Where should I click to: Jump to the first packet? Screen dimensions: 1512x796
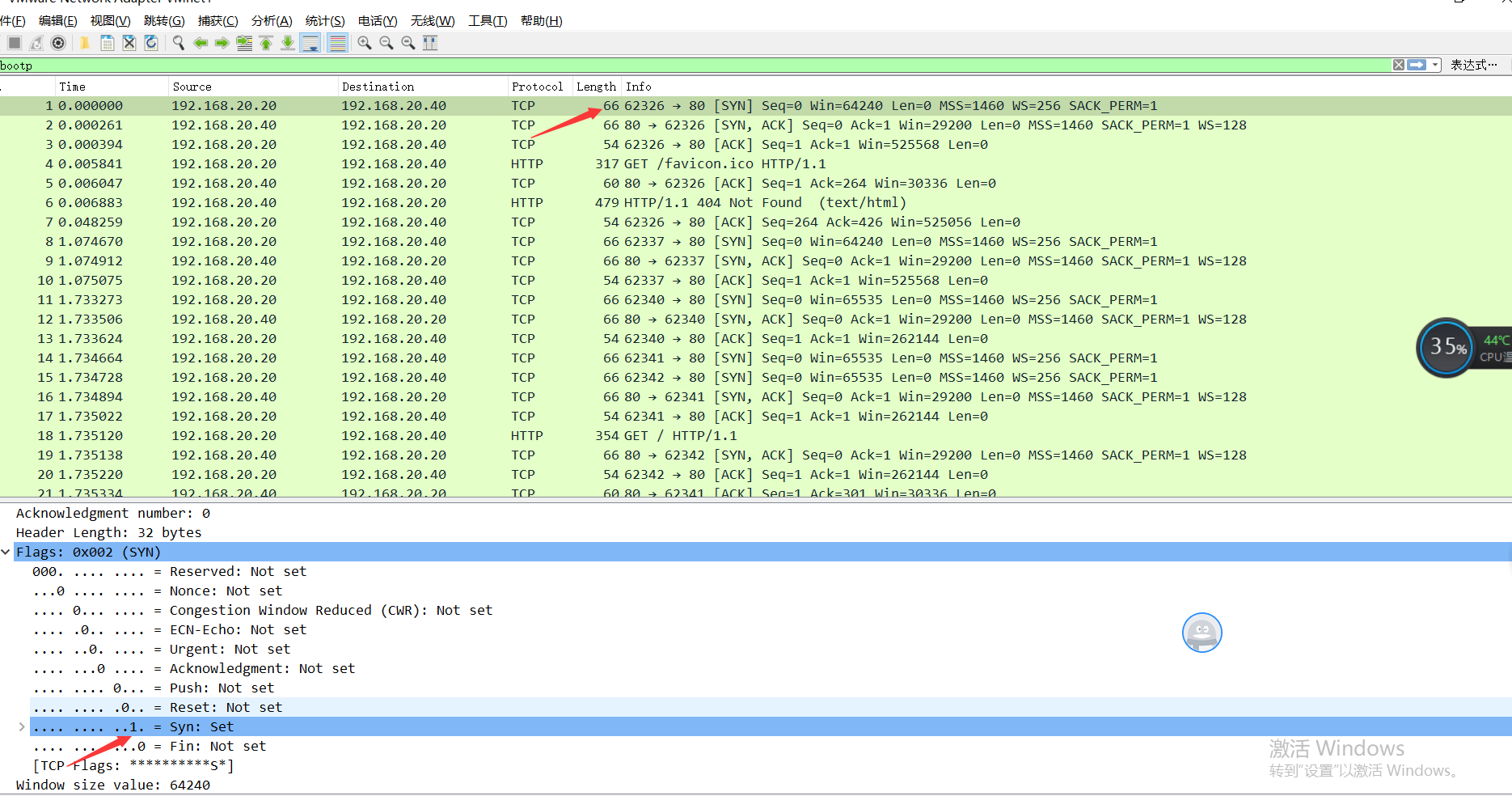266,43
